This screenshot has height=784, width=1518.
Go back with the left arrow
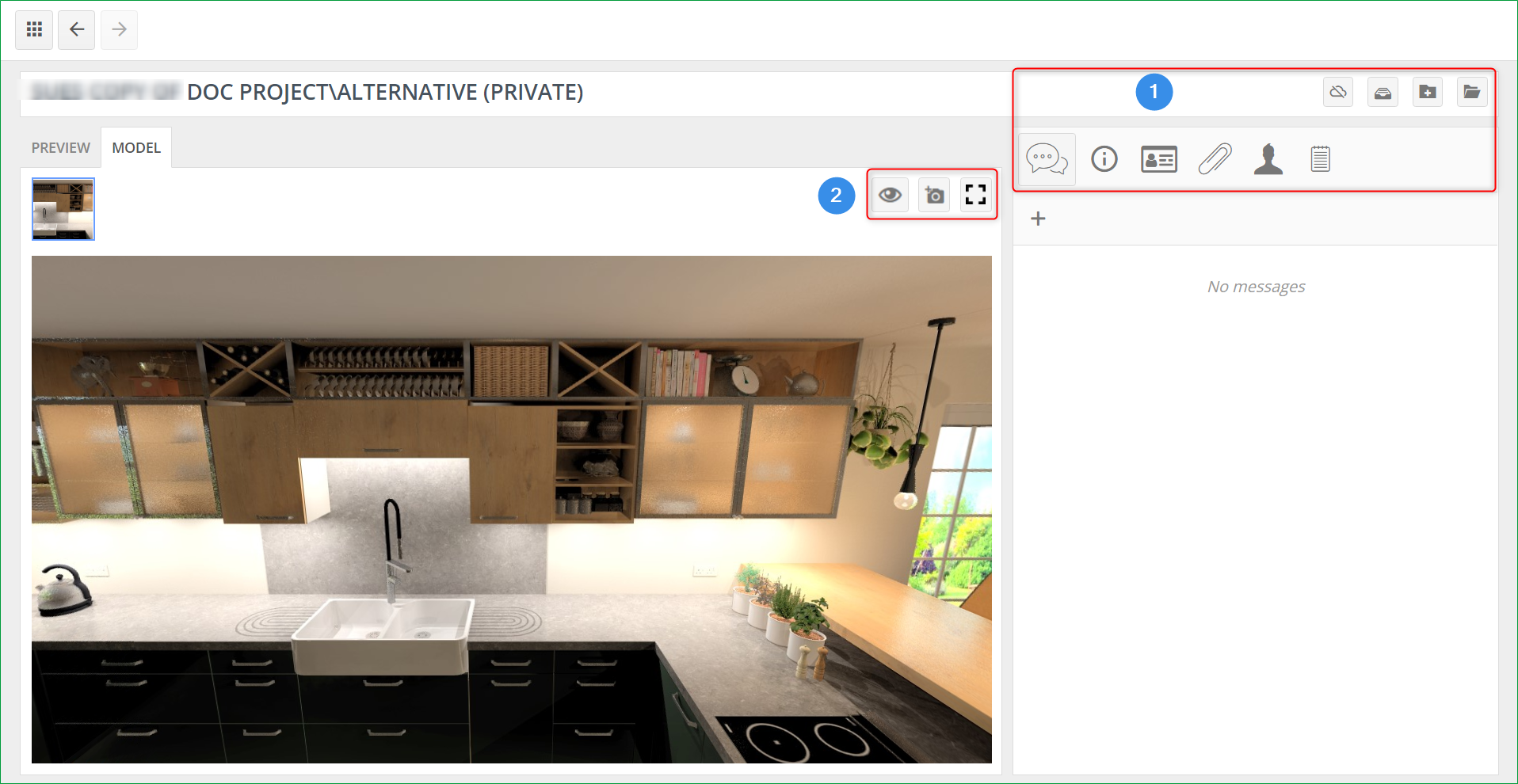pyautogui.click(x=77, y=30)
